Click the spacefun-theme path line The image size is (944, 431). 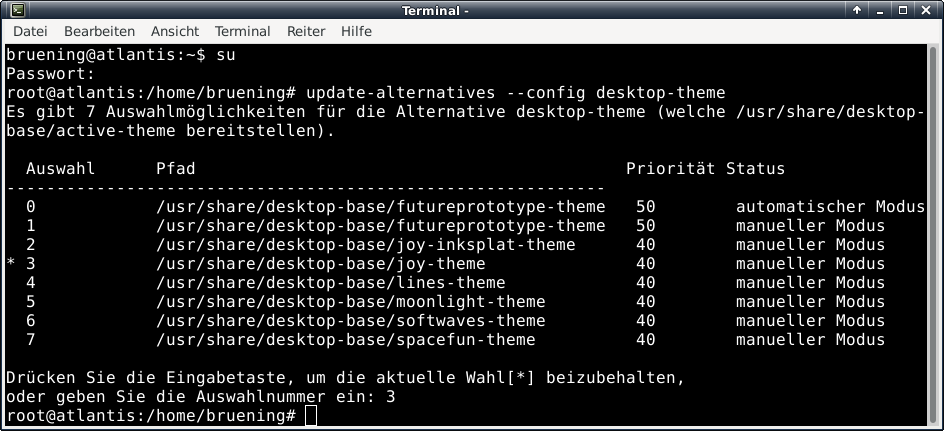pyautogui.click(x=345, y=340)
